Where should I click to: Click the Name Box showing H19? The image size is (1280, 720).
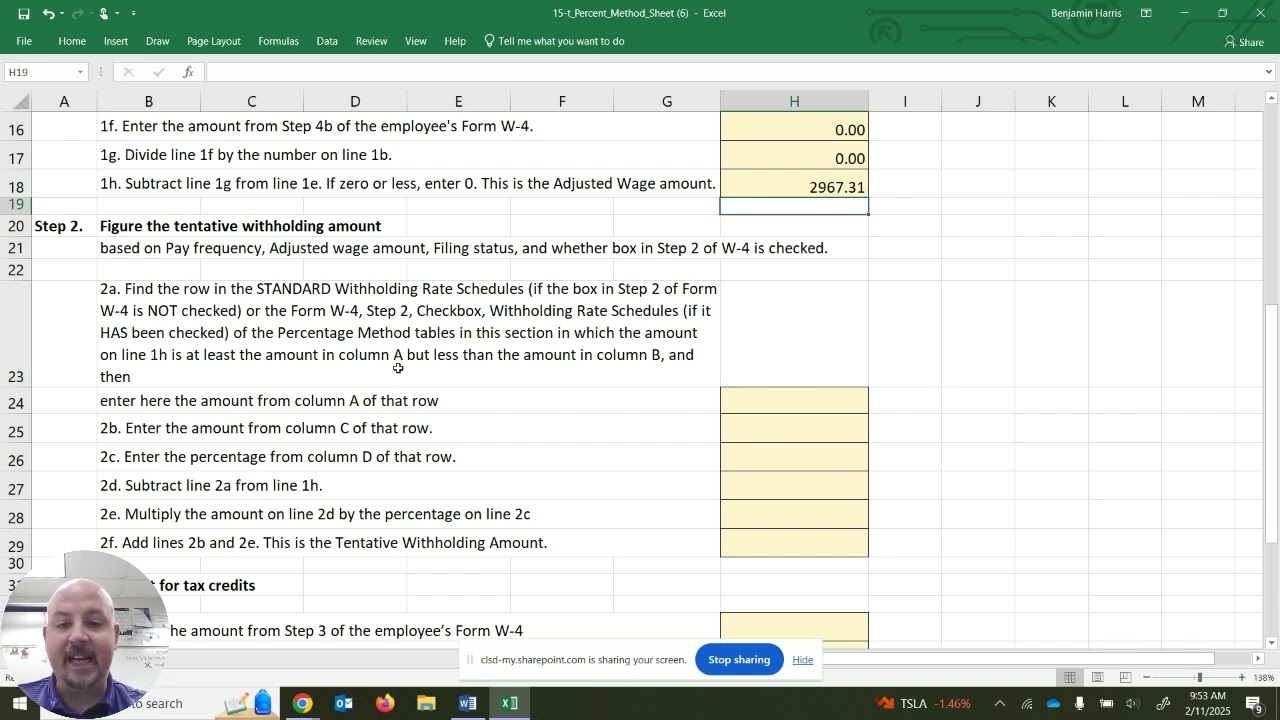38,72
